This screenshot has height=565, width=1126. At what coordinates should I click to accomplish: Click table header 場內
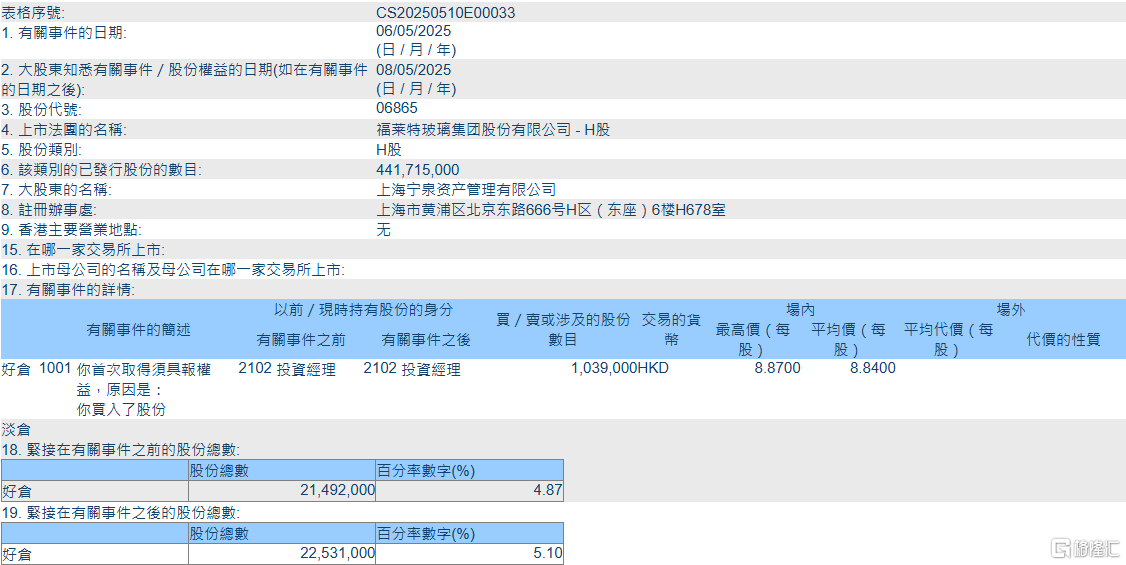(x=800, y=310)
